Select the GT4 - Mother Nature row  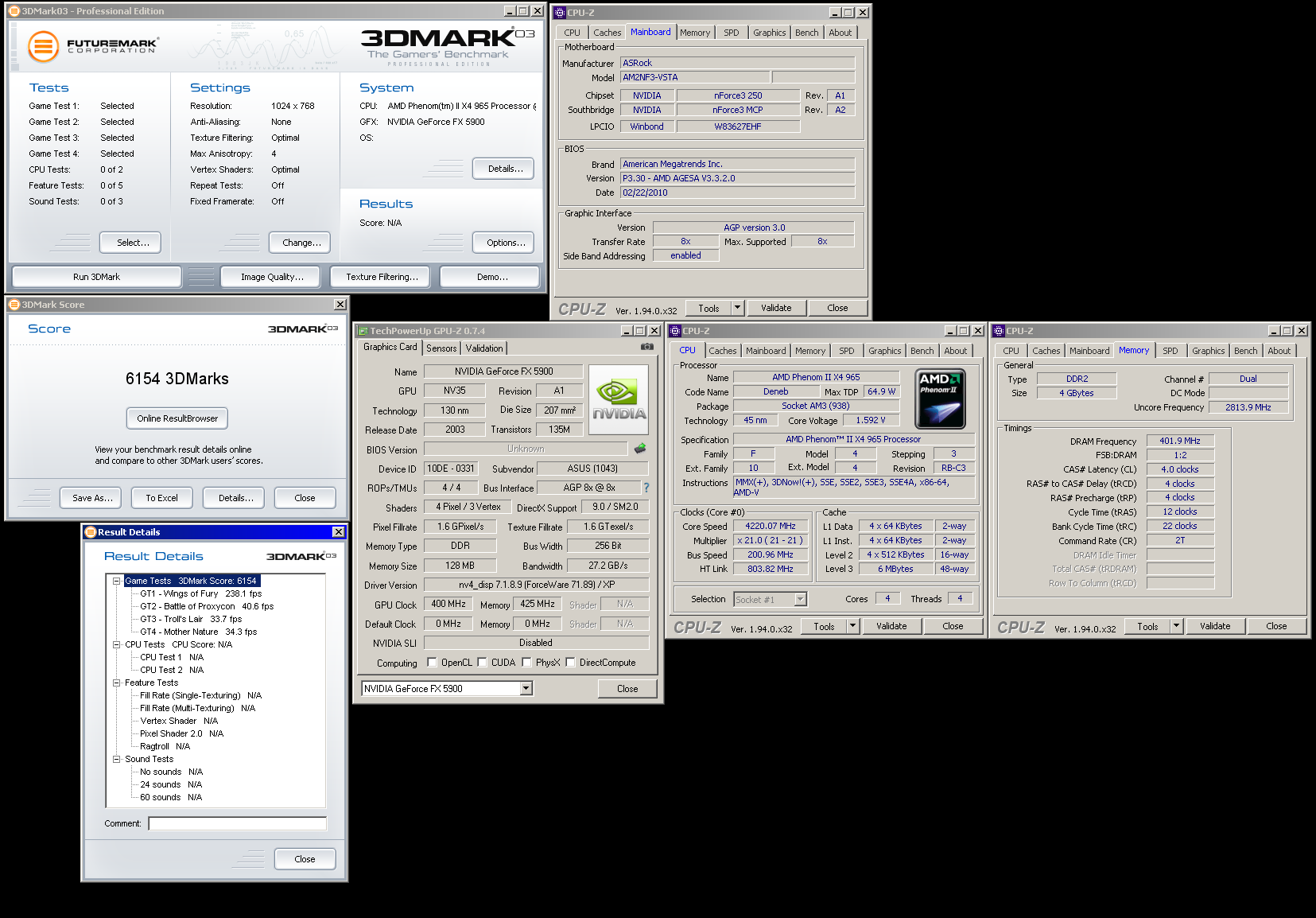click(x=199, y=632)
